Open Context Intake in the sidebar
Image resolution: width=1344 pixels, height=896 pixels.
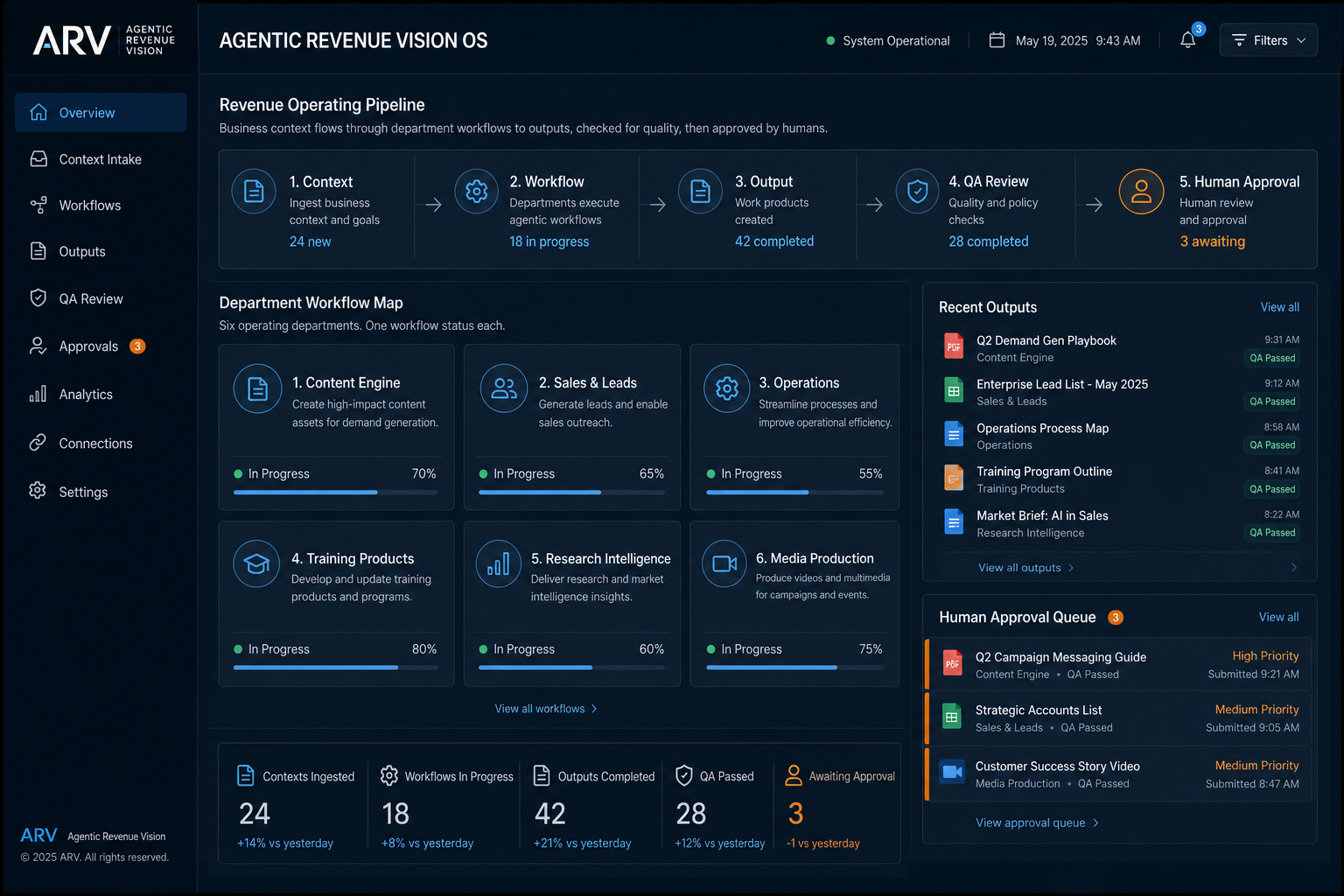tap(101, 159)
